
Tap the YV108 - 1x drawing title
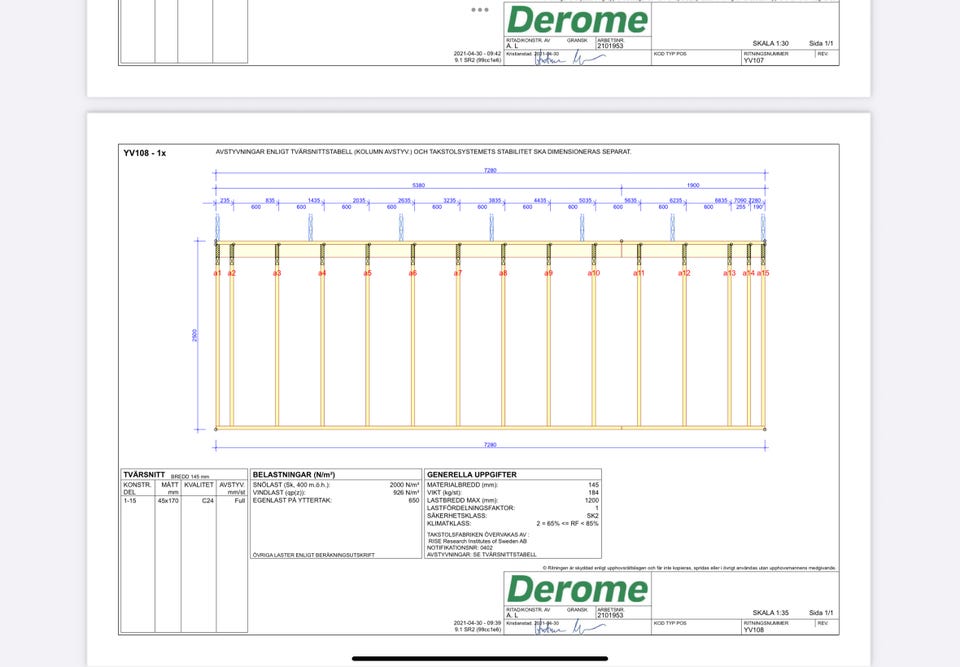(145, 153)
